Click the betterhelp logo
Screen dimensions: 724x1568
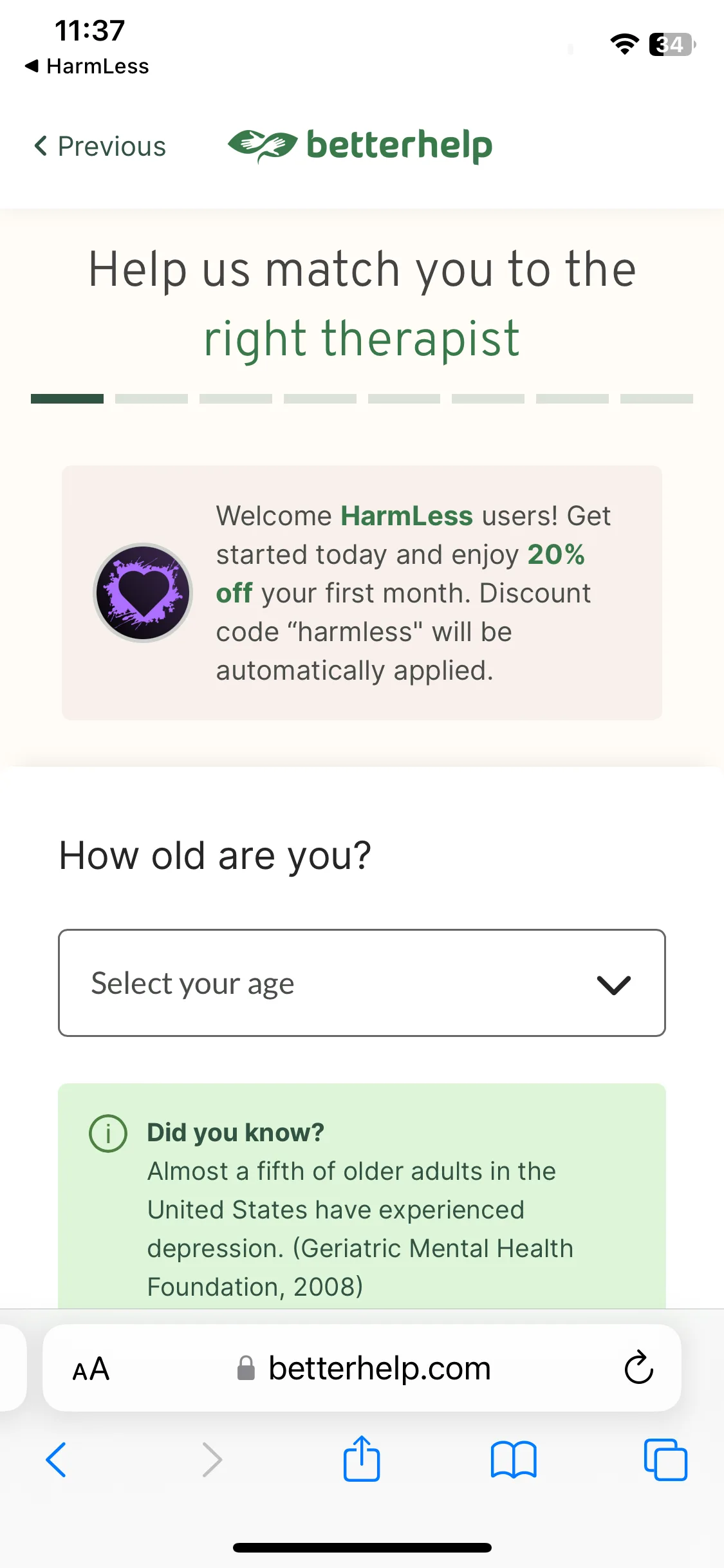pos(360,145)
